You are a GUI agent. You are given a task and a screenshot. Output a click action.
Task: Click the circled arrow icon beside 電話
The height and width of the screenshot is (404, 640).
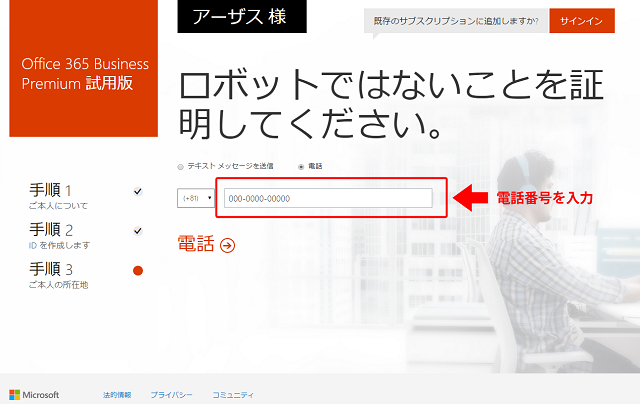point(227,245)
